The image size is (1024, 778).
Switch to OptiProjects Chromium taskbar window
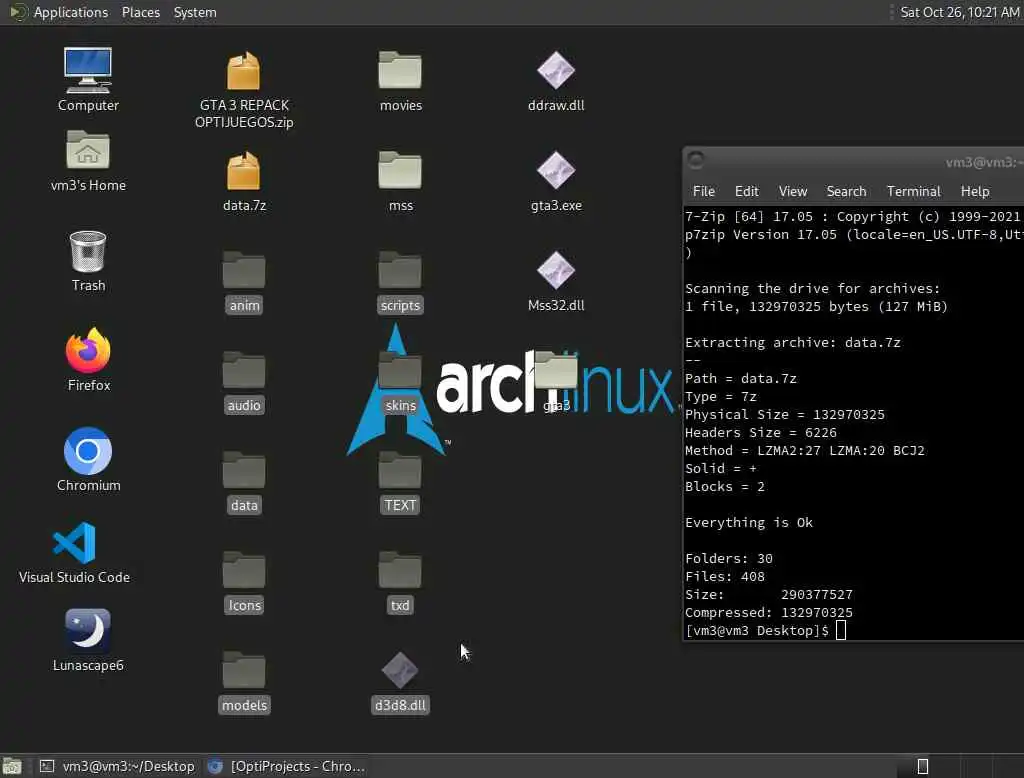[x=285, y=766]
